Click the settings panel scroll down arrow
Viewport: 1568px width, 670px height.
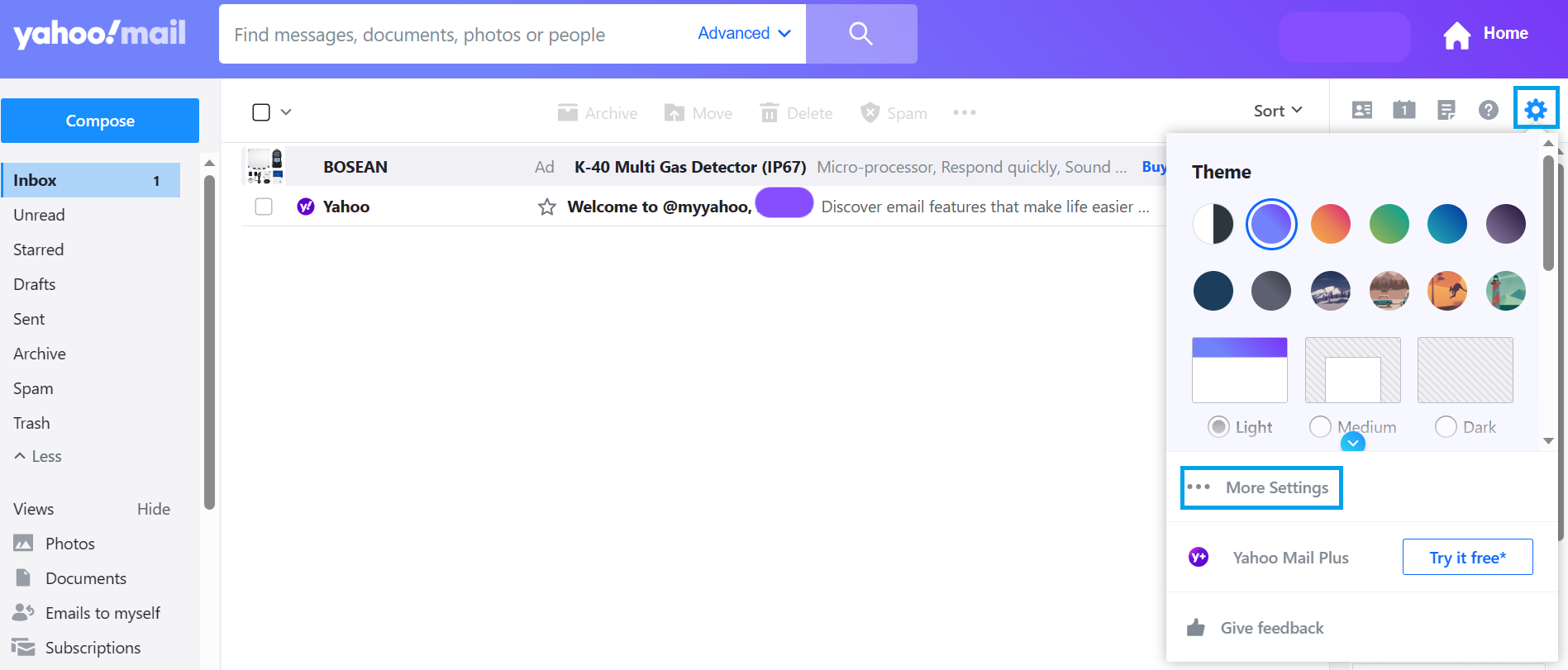click(1548, 440)
